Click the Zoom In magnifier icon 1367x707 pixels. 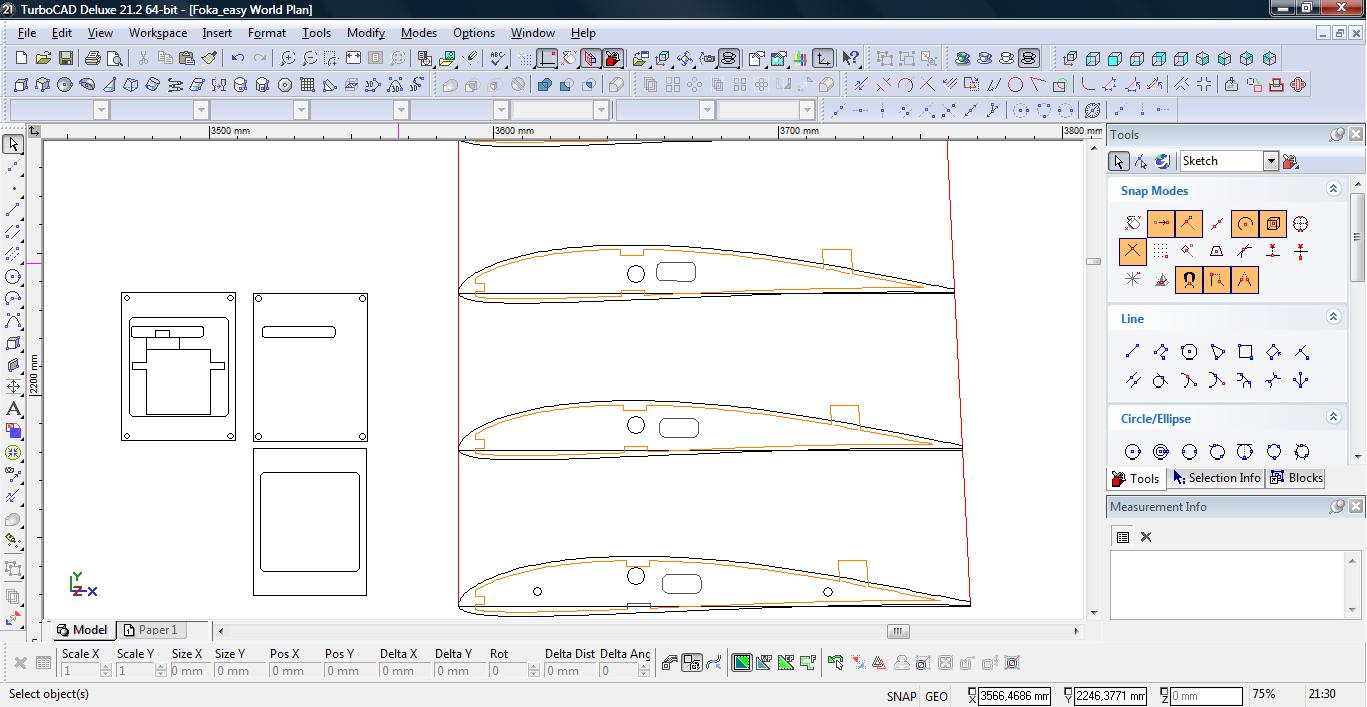(288, 59)
